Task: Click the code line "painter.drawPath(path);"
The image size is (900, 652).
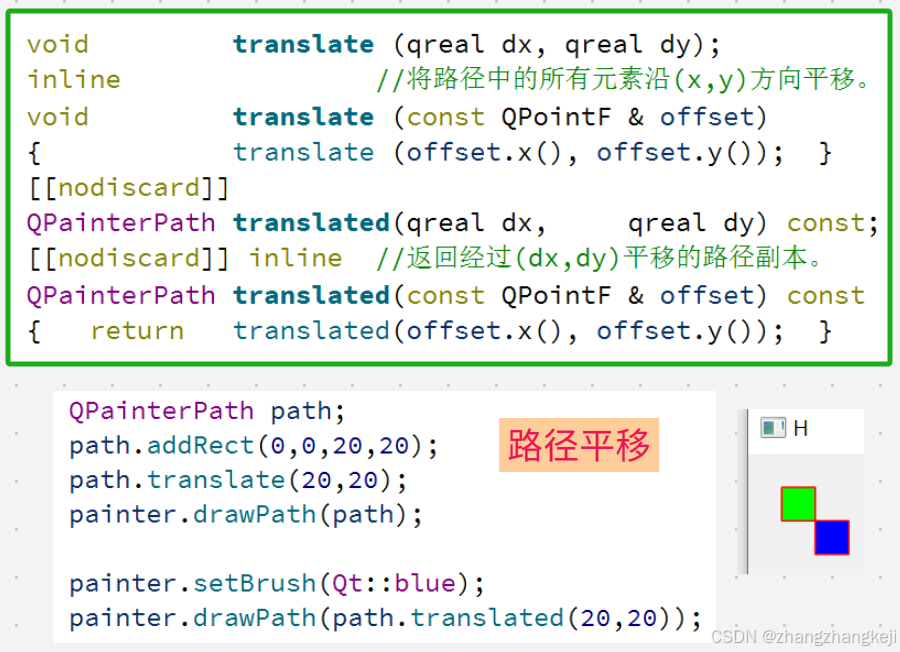Action: [x=246, y=515]
